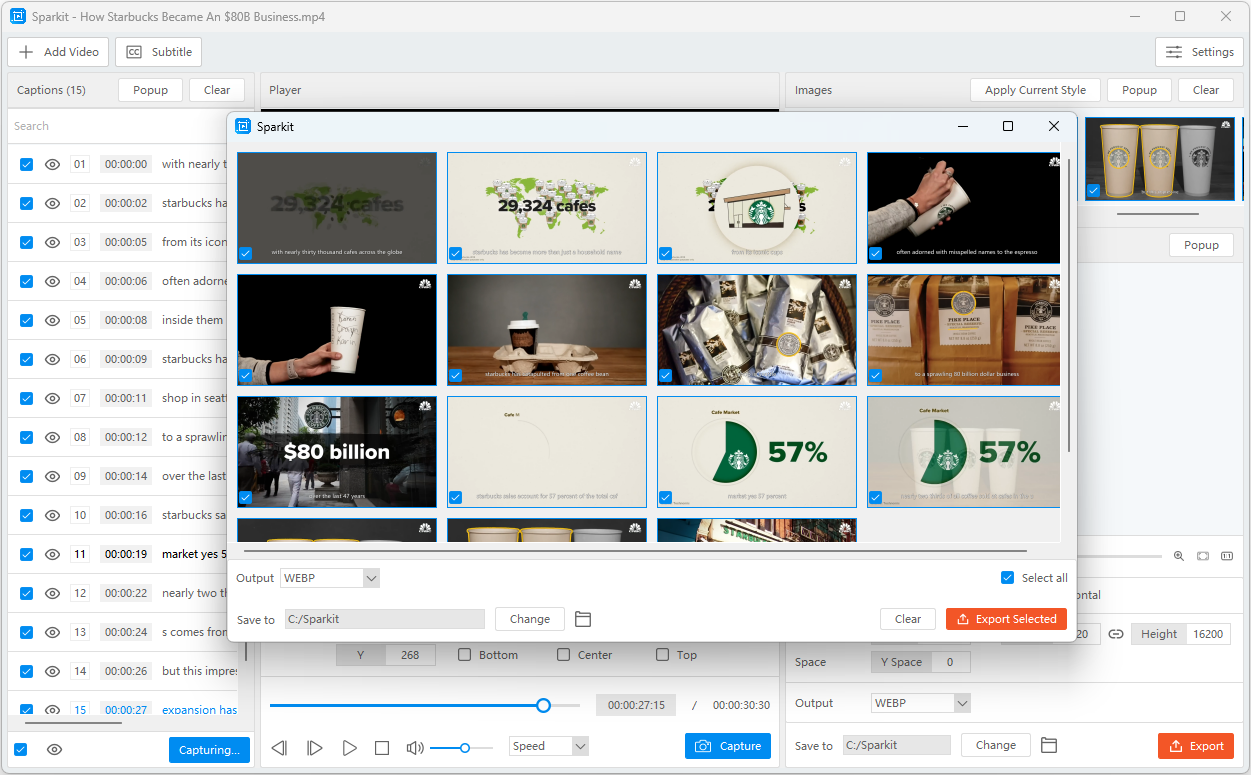
Task: Stop video playback
Action: [382, 748]
